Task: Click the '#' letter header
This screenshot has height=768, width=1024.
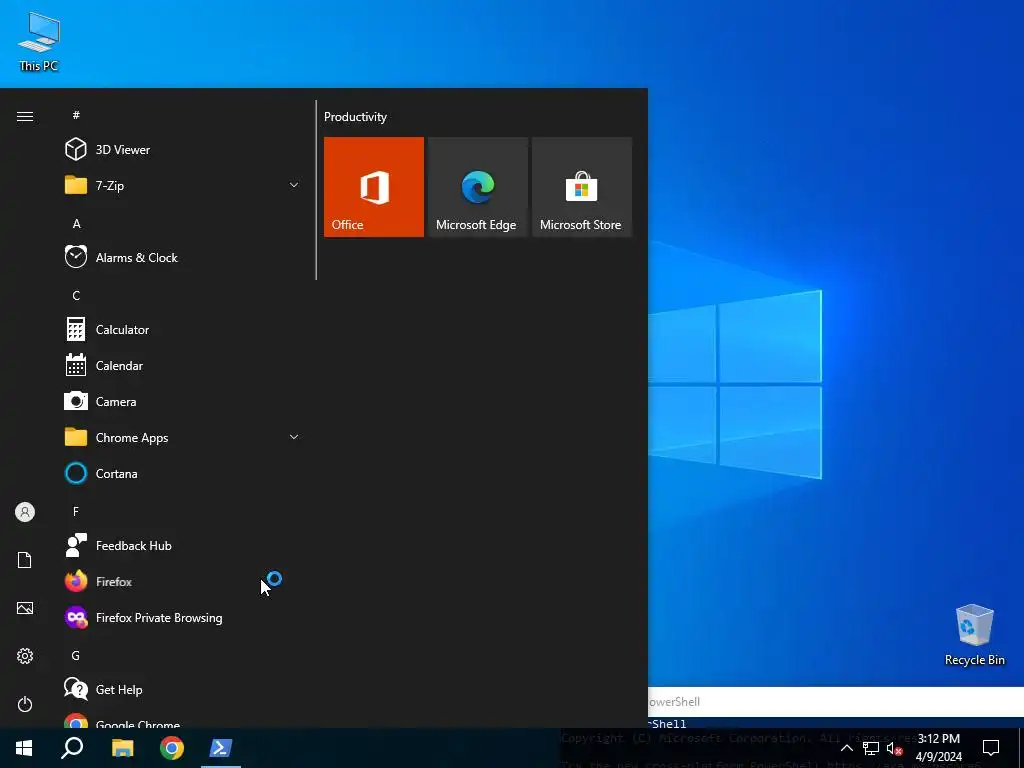Action: coord(76,115)
